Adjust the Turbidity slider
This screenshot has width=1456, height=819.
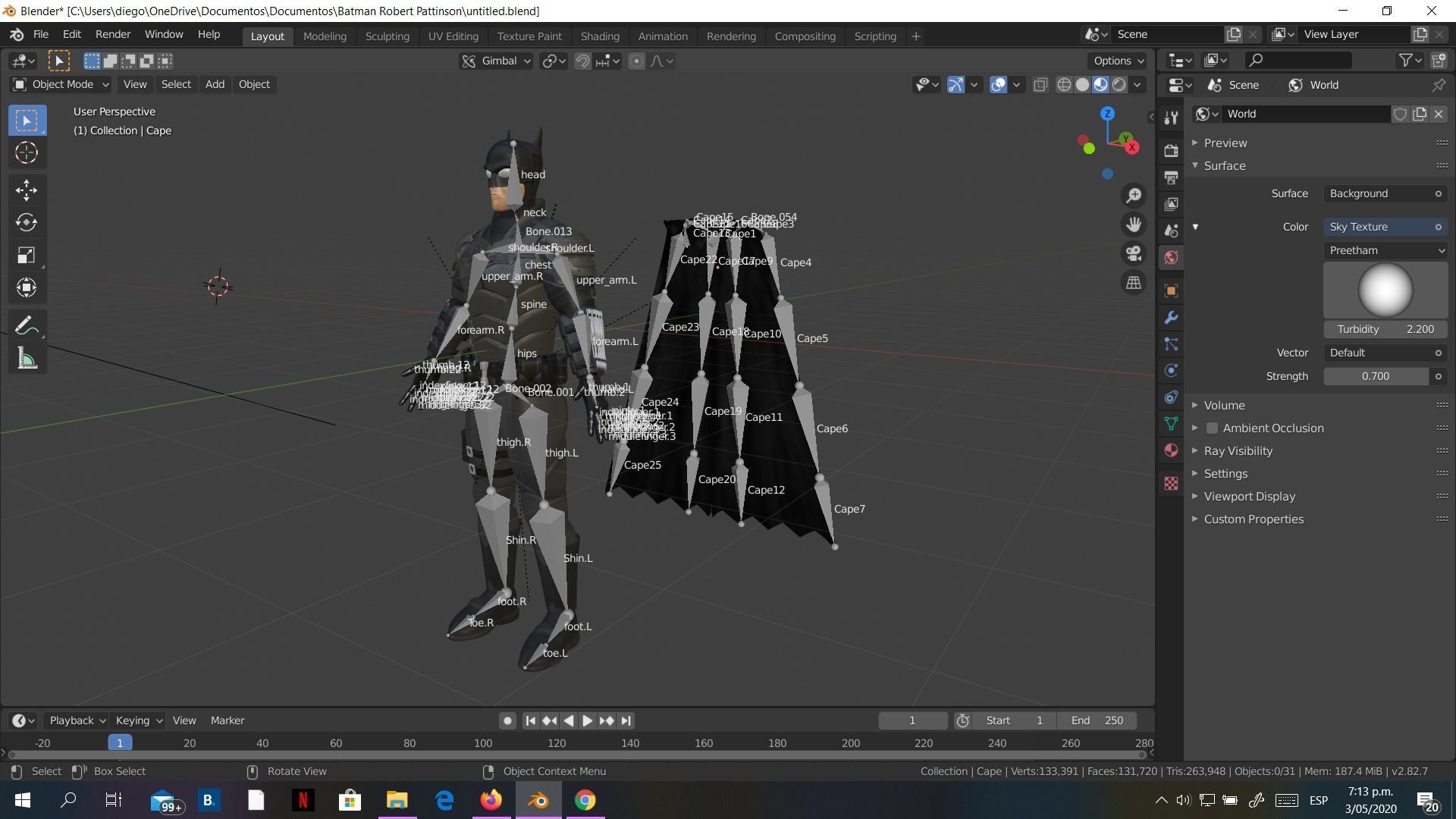pos(1385,329)
